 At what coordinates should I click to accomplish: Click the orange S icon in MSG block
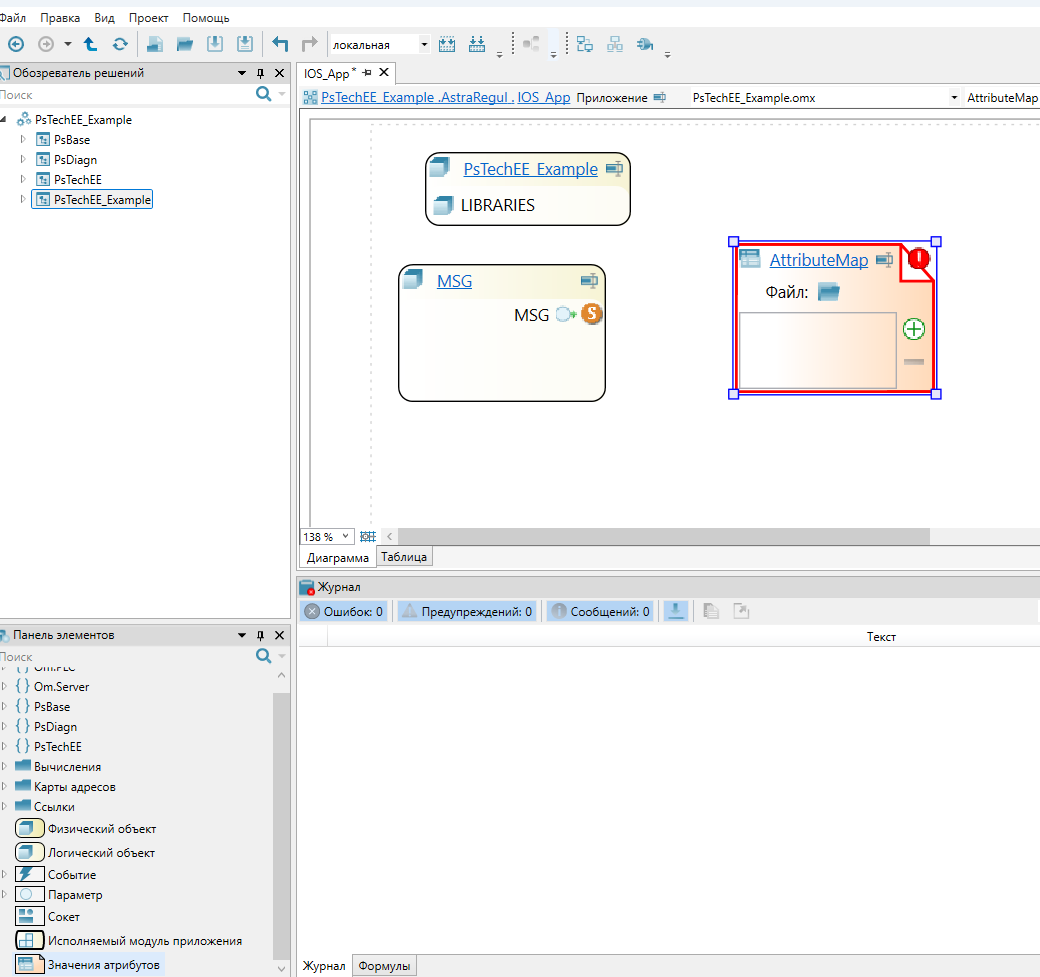(592, 314)
